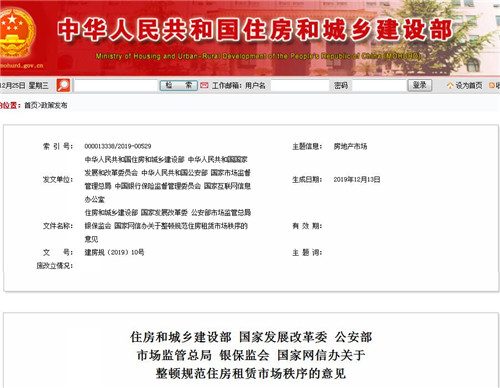The height and width of the screenshot is (388, 500).
Task: Select index number 000013338/2019-00529
Action: pos(118,146)
